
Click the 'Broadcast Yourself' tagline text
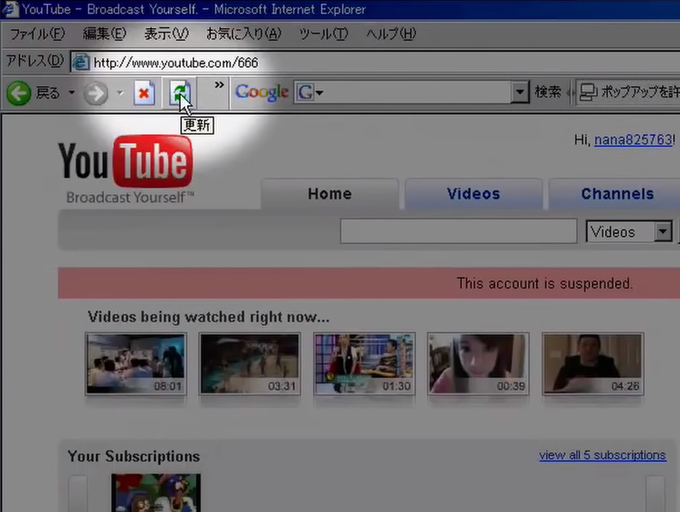[x=130, y=197]
